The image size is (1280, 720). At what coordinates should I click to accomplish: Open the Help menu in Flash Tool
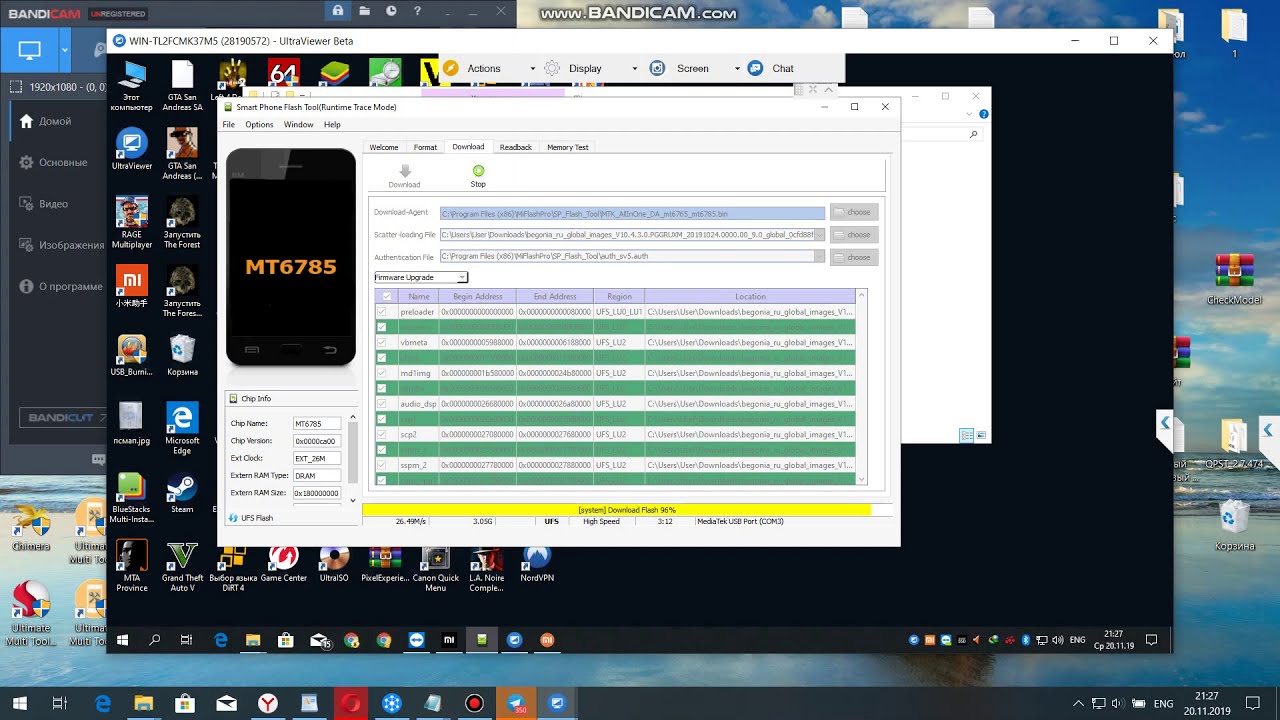(x=332, y=125)
